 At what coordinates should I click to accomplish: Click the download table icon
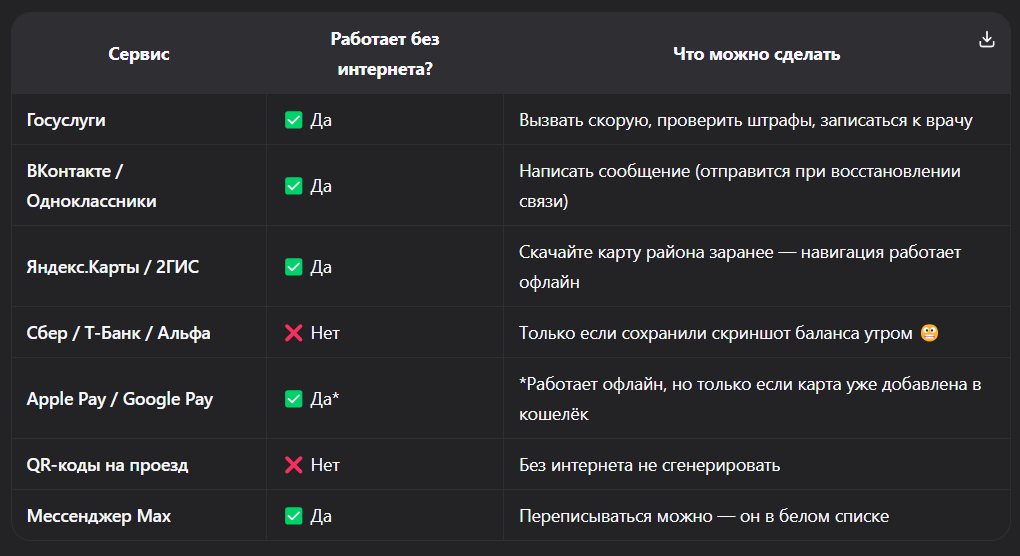pos(987,40)
